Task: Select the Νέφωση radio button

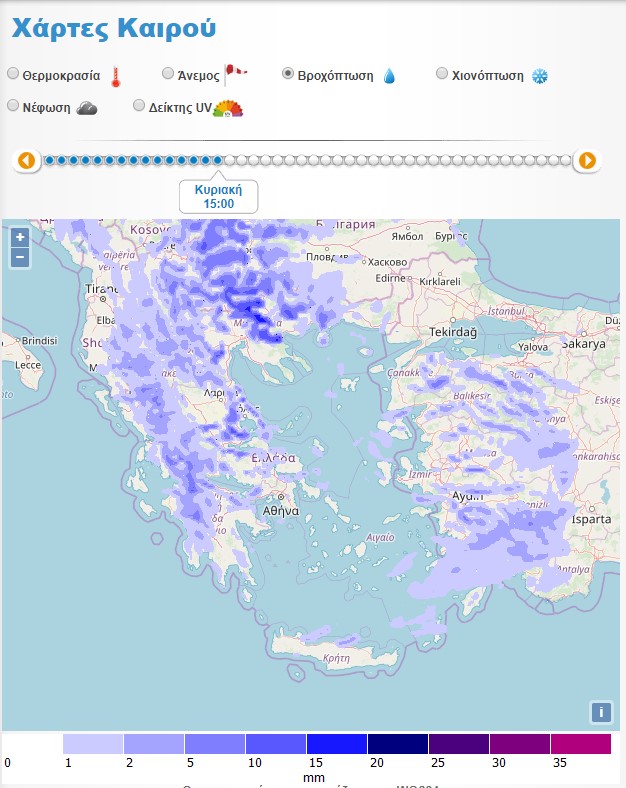Action: (13, 106)
